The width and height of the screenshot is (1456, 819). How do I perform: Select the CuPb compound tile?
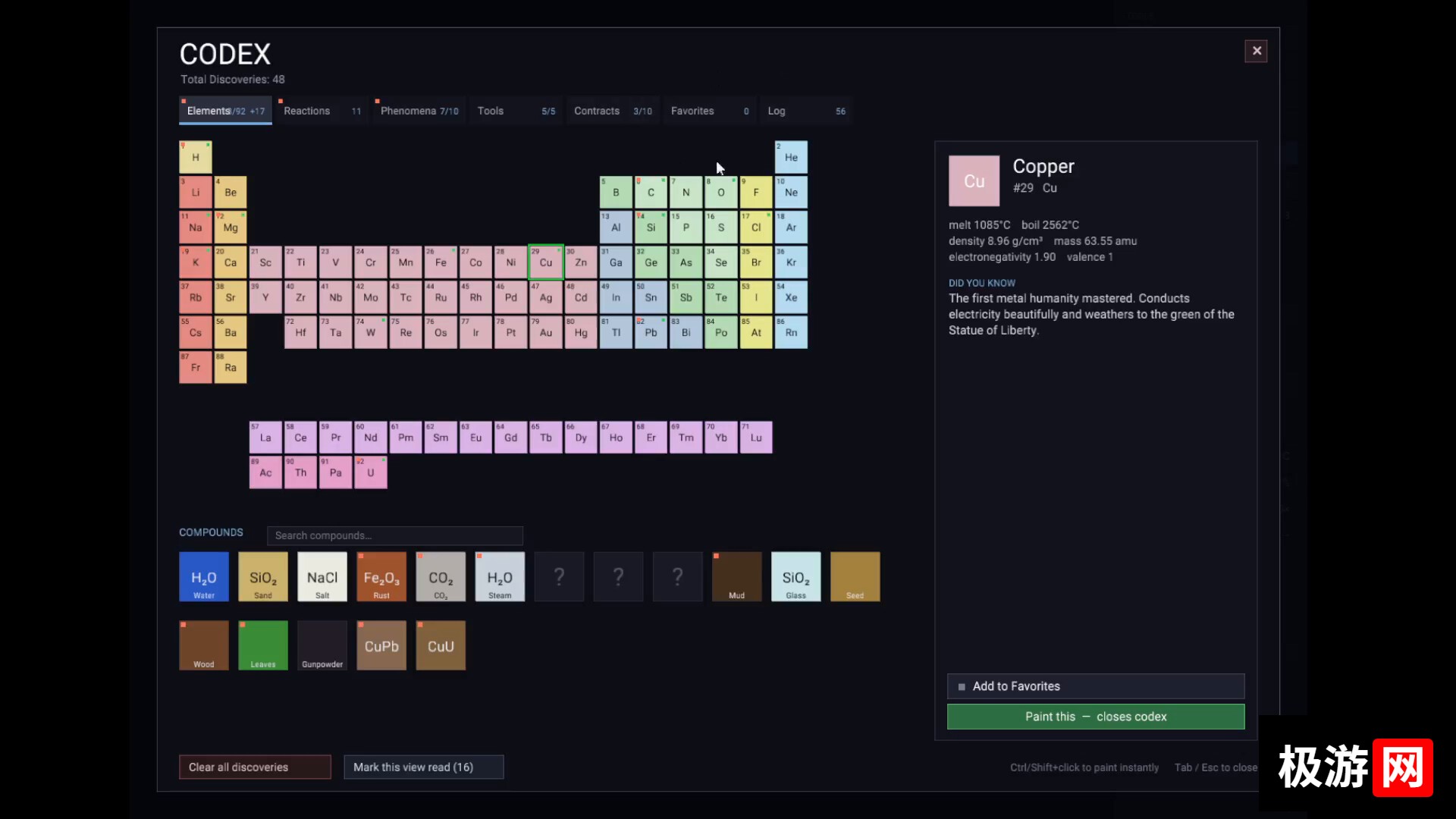click(381, 645)
